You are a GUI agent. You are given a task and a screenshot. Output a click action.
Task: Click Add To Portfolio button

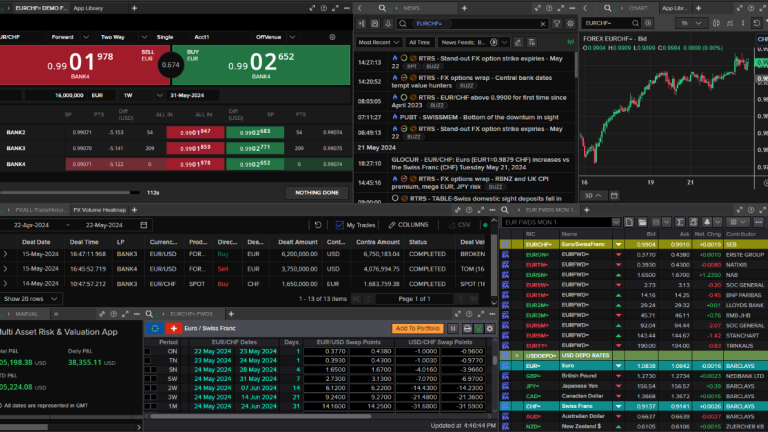click(418, 329)
